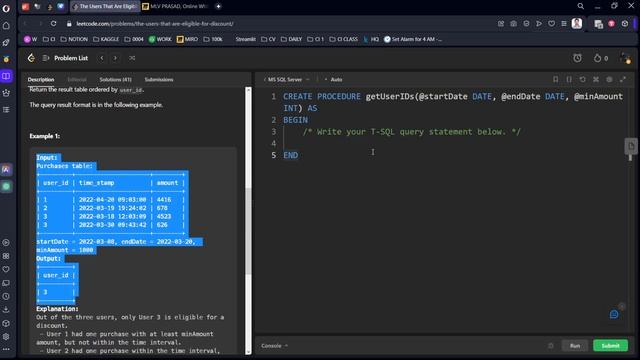
Task: Expand the Console panel
Action: tap(274, 346)
